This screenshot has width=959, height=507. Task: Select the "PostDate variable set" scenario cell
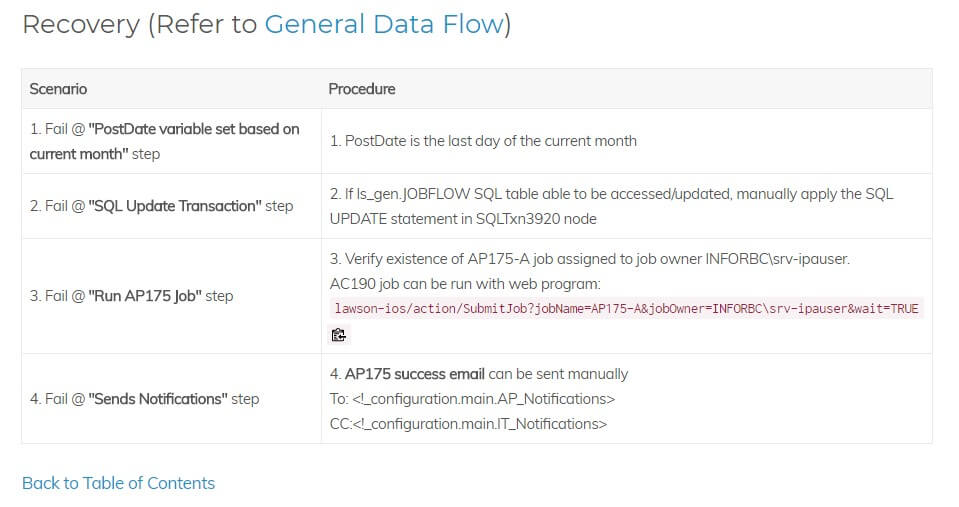172,141
